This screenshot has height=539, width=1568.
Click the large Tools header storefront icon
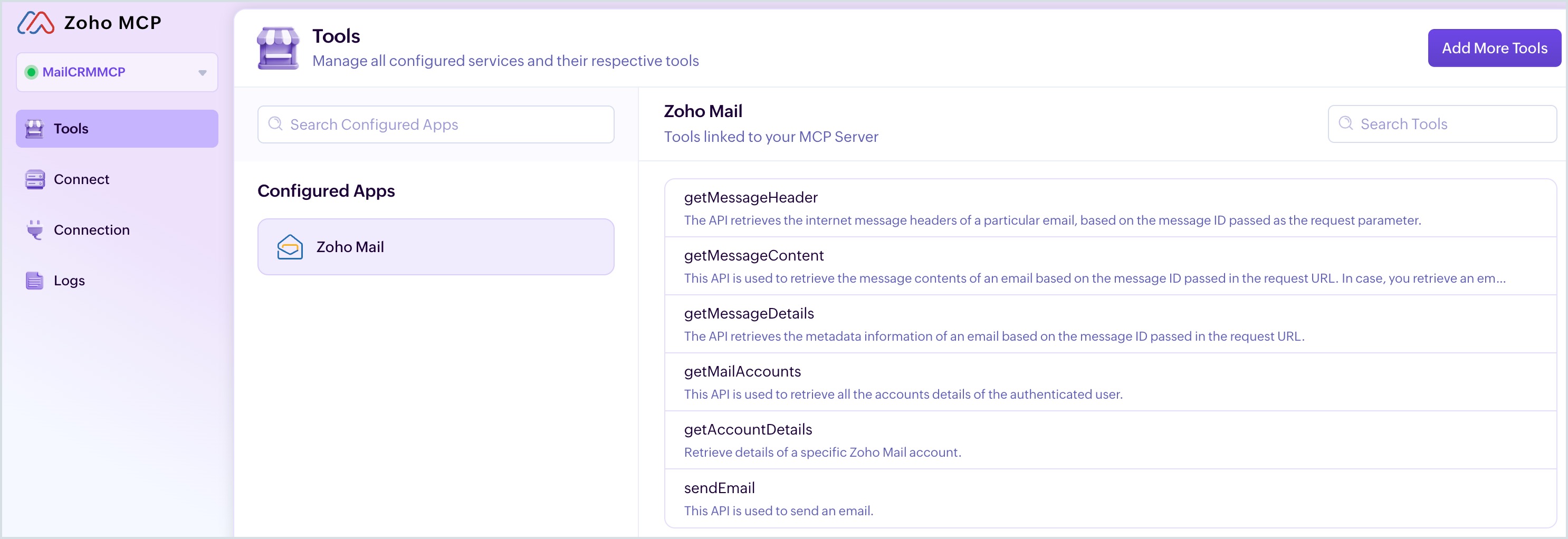278,48
